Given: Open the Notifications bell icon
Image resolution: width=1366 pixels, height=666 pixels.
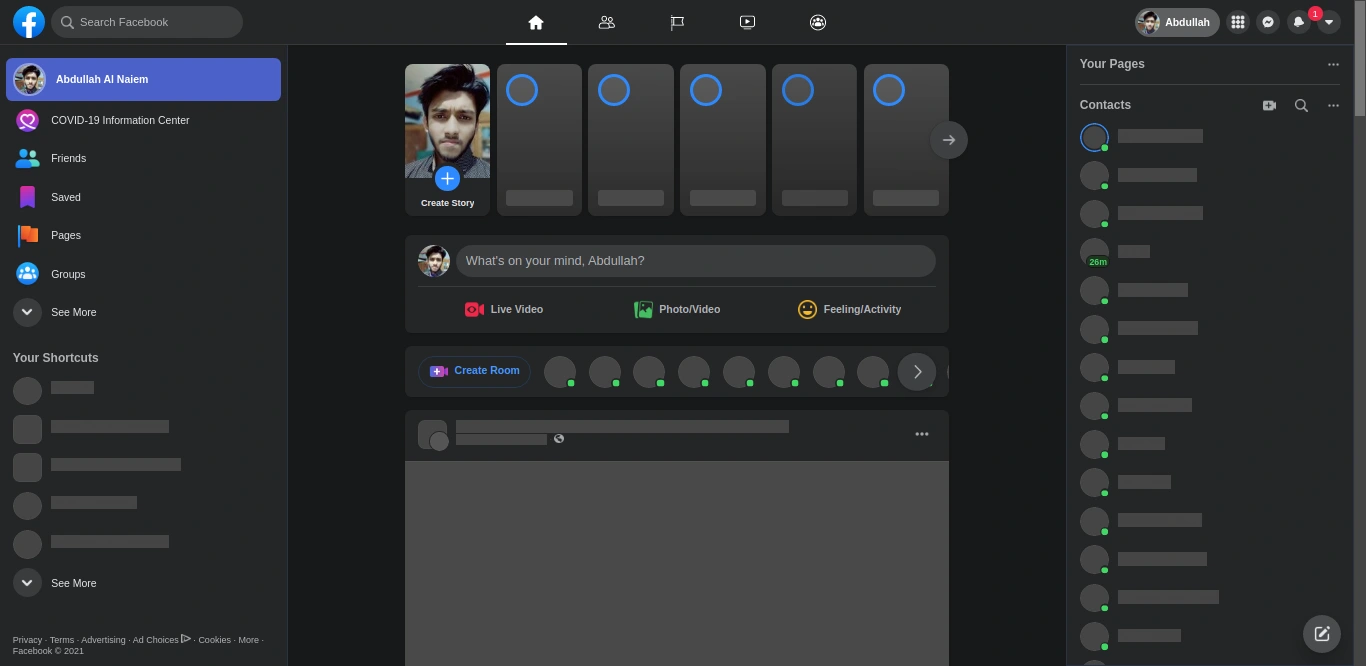Looking at the screenshot, I should 1299,22.
